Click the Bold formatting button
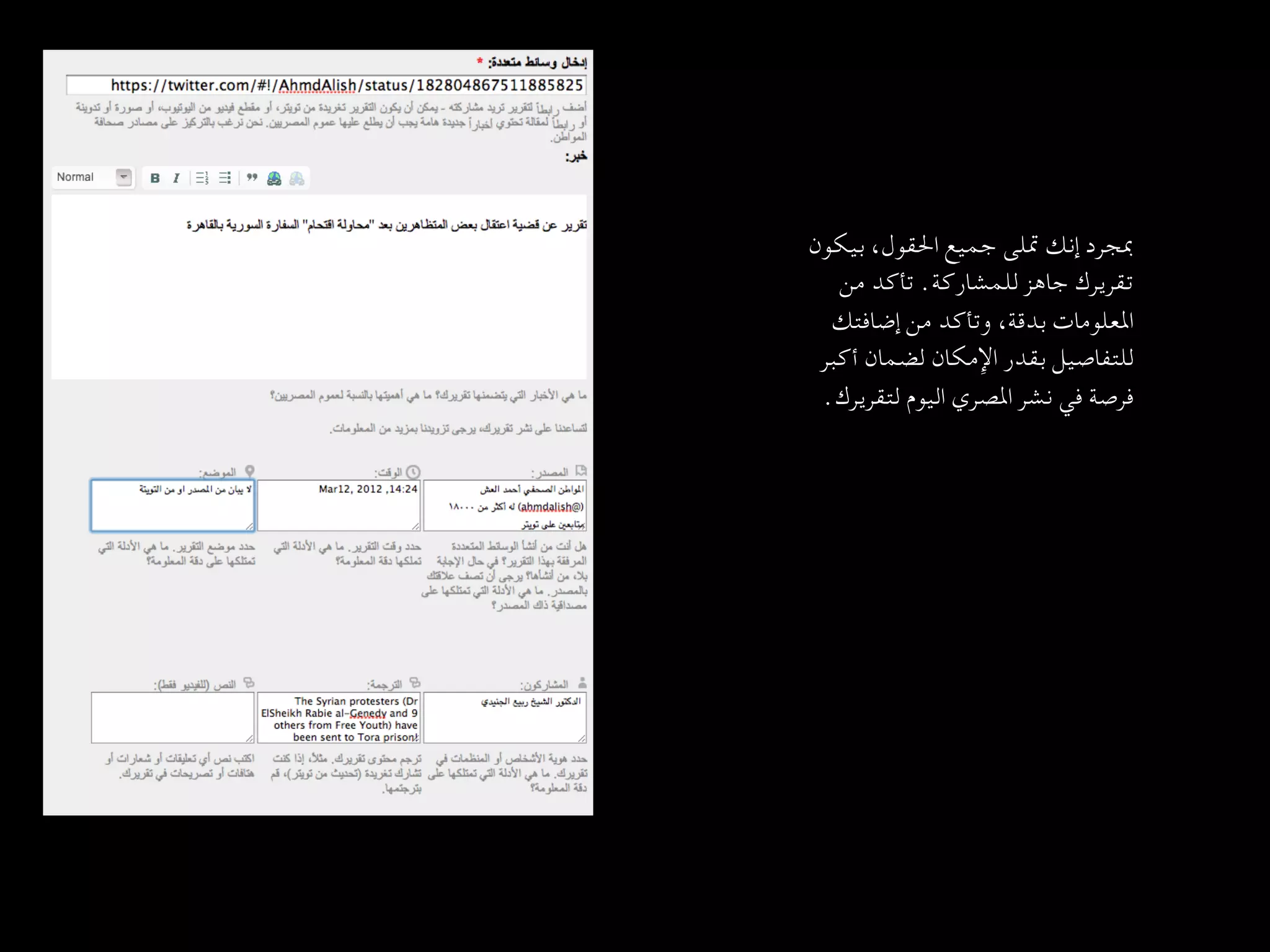Image resolution: width=1270 pixels, height=952 pixels. (x=155, y=178)
